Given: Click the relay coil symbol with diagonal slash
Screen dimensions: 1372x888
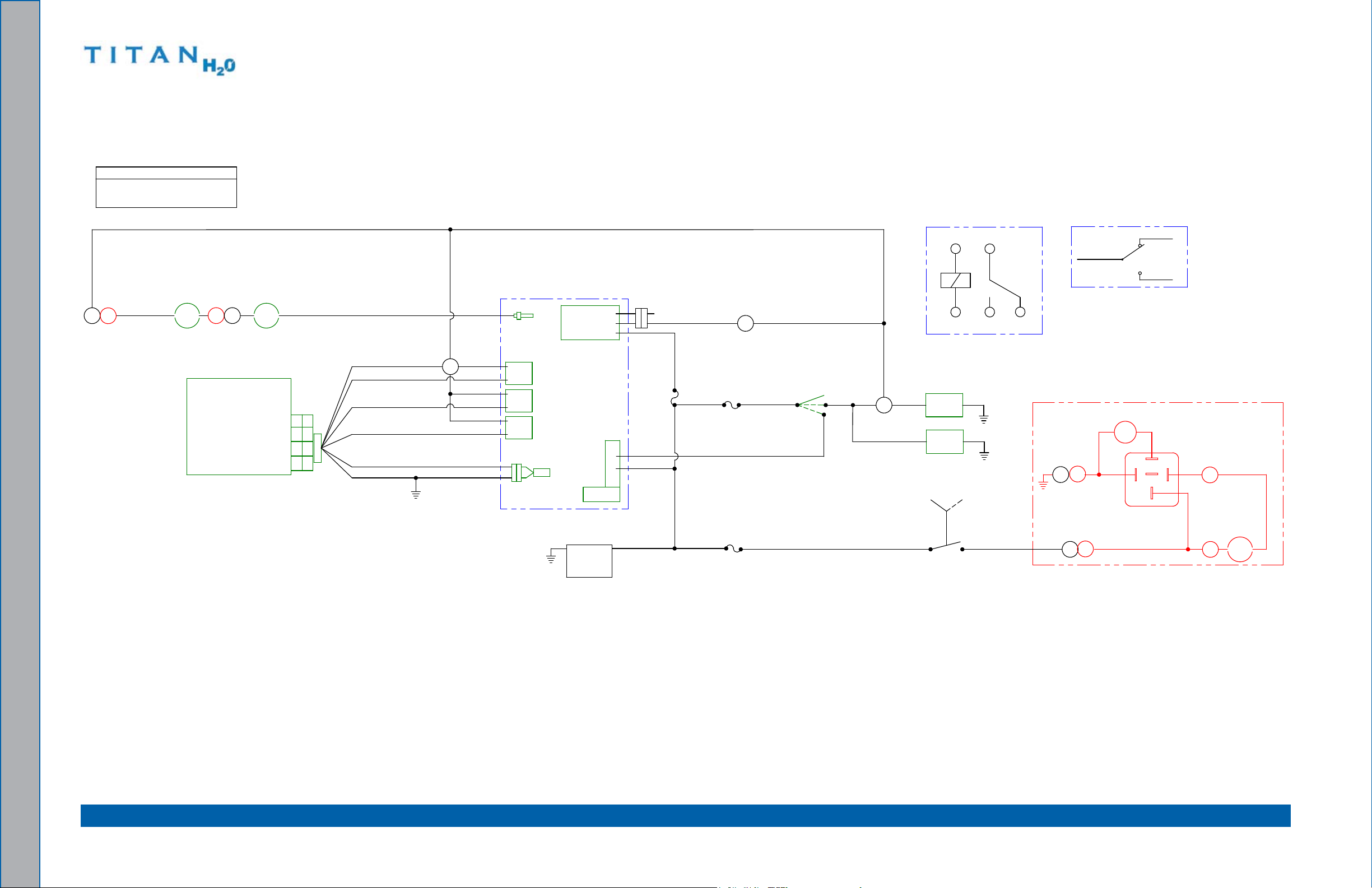Looking at the screenshot, I should (x=955, y=280).
